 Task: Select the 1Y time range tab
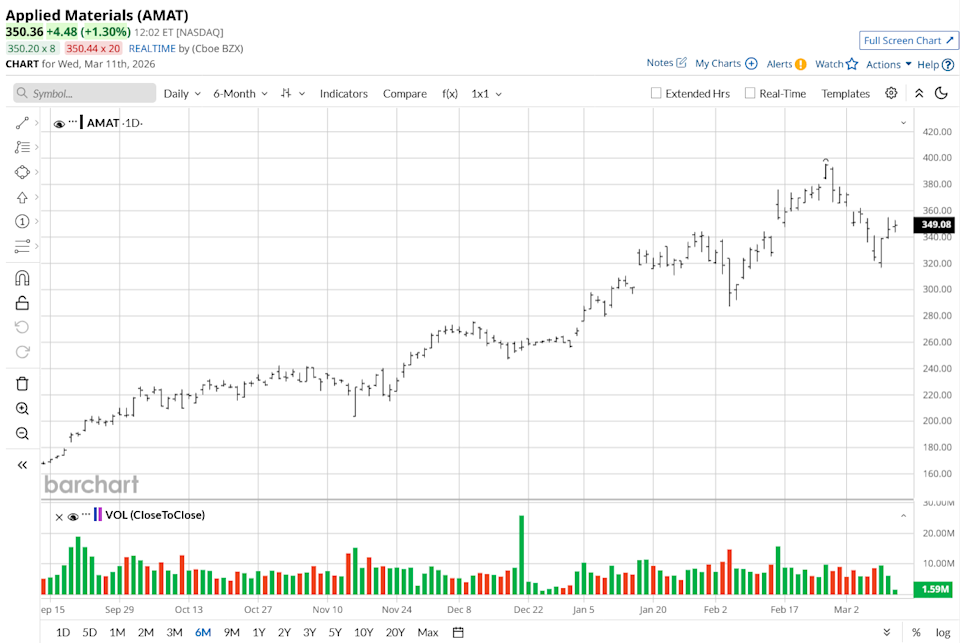point(258,632)
